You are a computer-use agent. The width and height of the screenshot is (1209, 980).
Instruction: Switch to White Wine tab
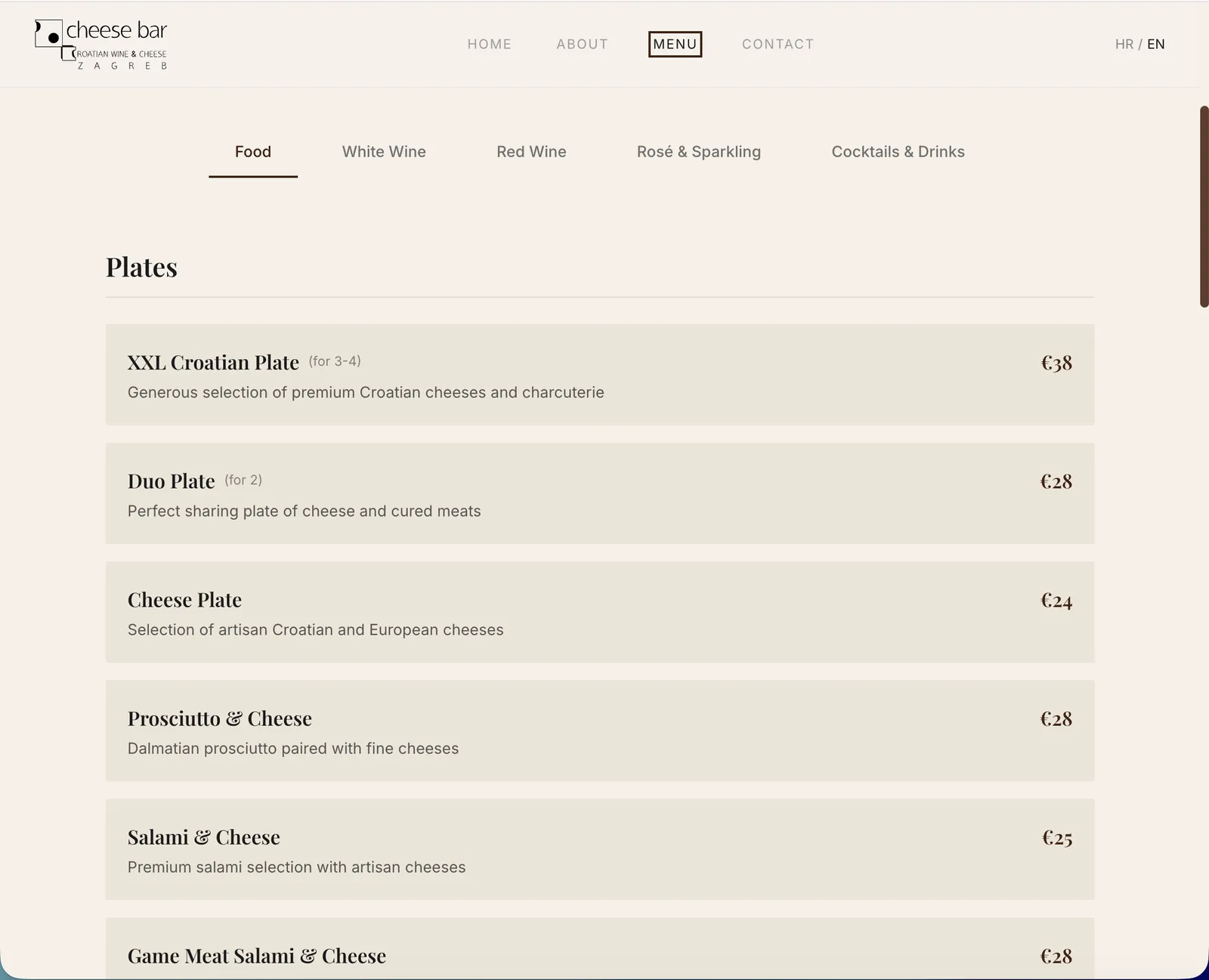[384, 152]
